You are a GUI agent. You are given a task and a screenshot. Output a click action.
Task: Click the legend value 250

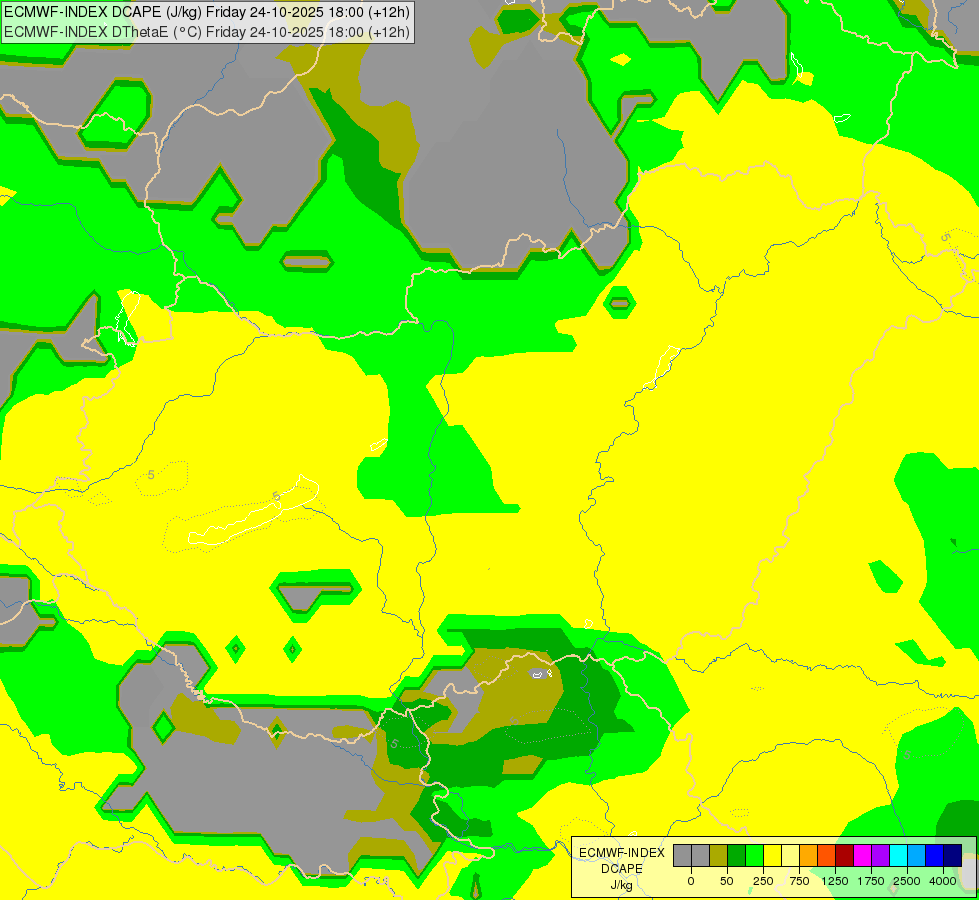[763, 881]
